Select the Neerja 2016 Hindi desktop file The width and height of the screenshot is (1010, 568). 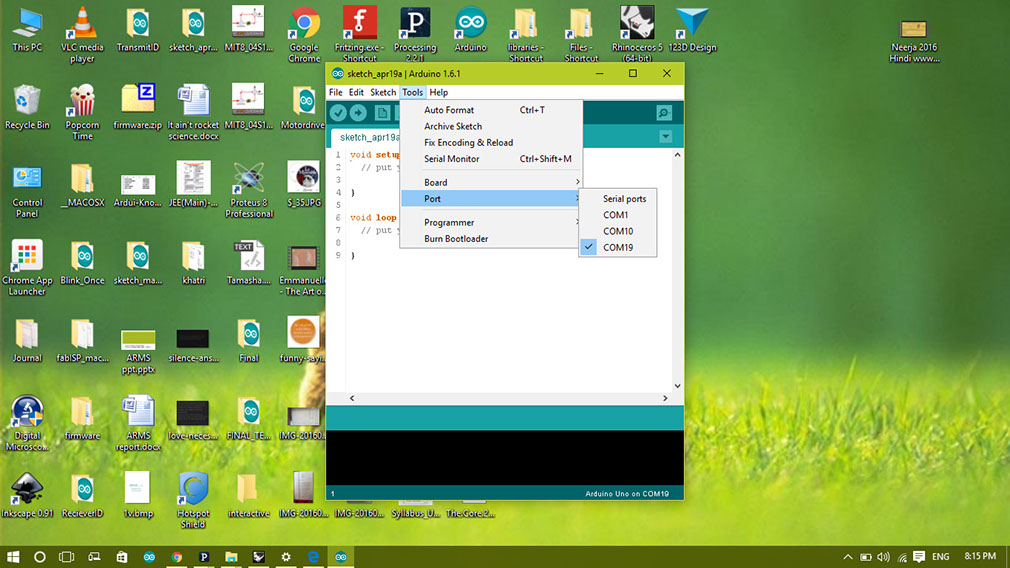point(914,41)
